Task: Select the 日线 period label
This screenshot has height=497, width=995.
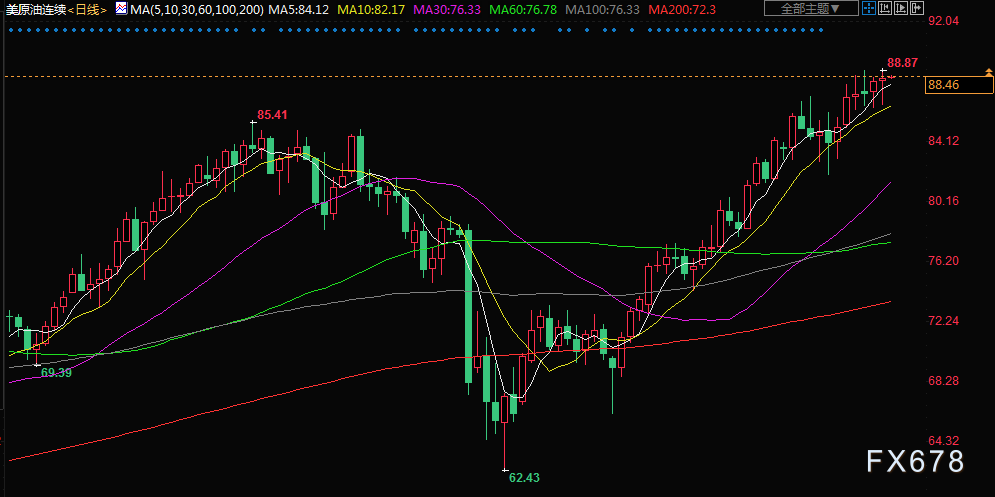Action: pyautogui.click(x=86, y=10)
